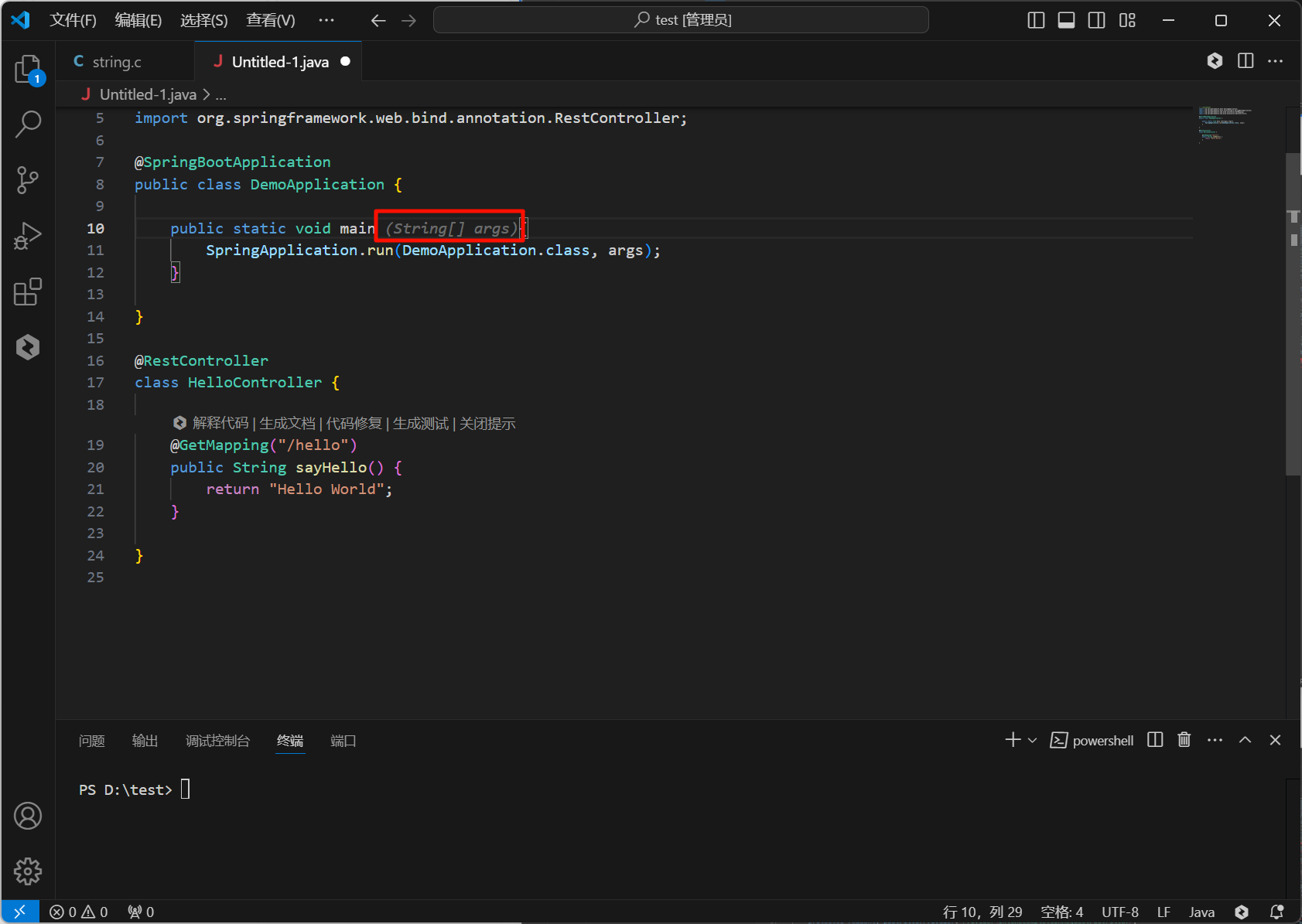
Task: Click the 解释代码 code lens link
Action: point(220,423)
